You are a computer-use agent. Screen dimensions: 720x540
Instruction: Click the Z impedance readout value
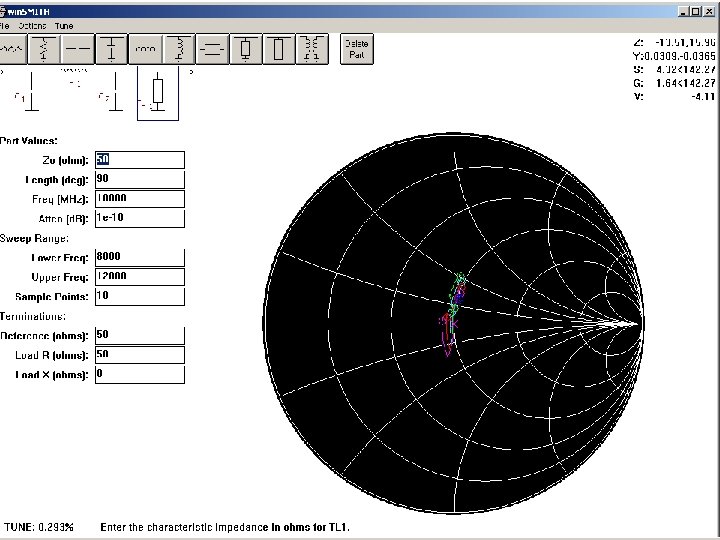685,43
